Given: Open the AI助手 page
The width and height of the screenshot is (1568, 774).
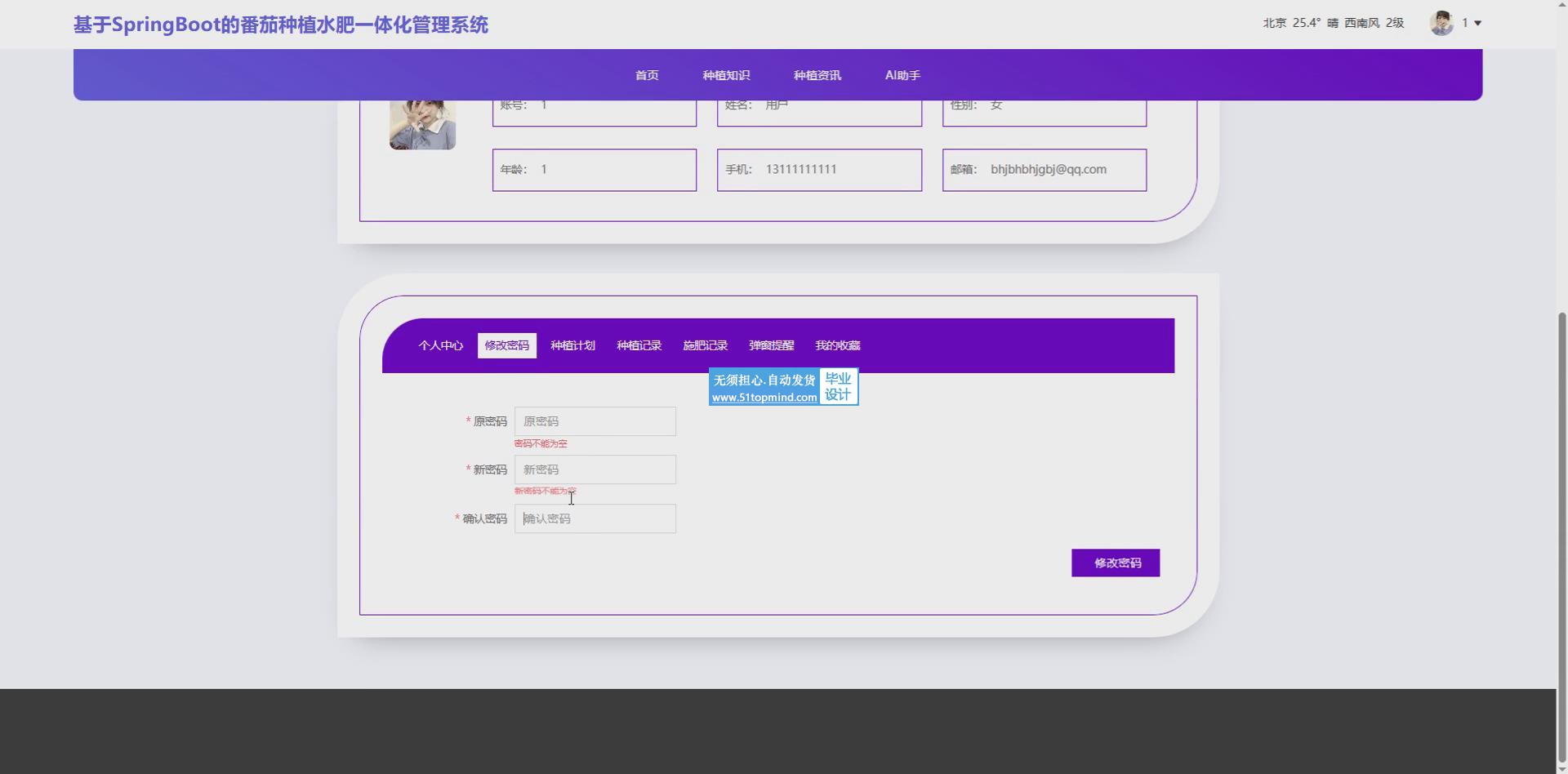Looking at the screenshot, I should click(x=902, y=75).
